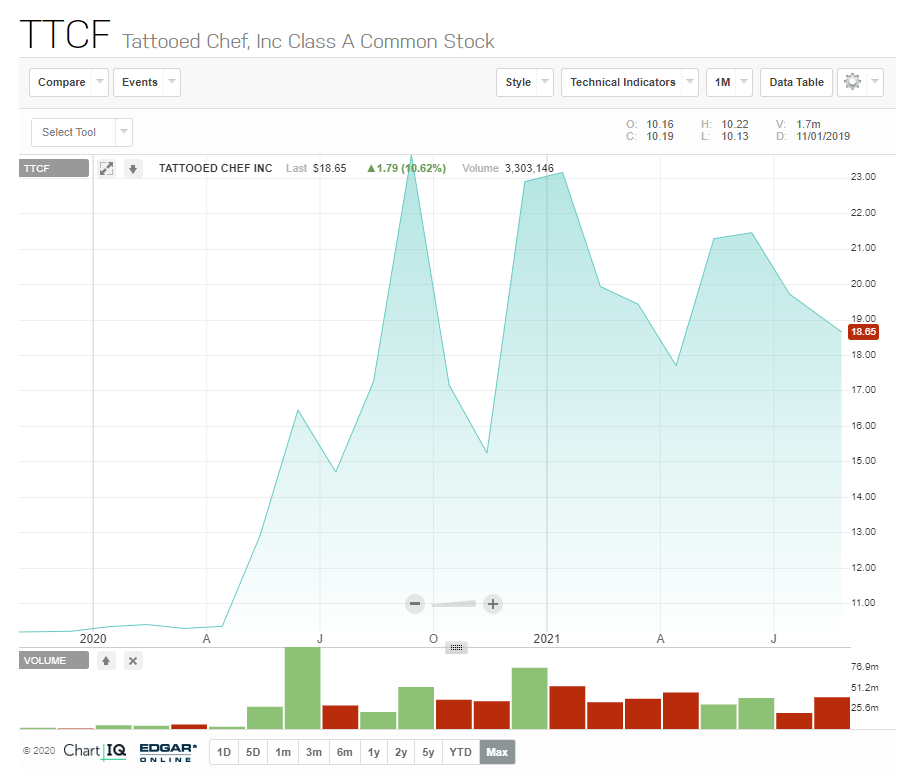Toggle full-screen expand icon on chart
917x782 pixels.
106,168
